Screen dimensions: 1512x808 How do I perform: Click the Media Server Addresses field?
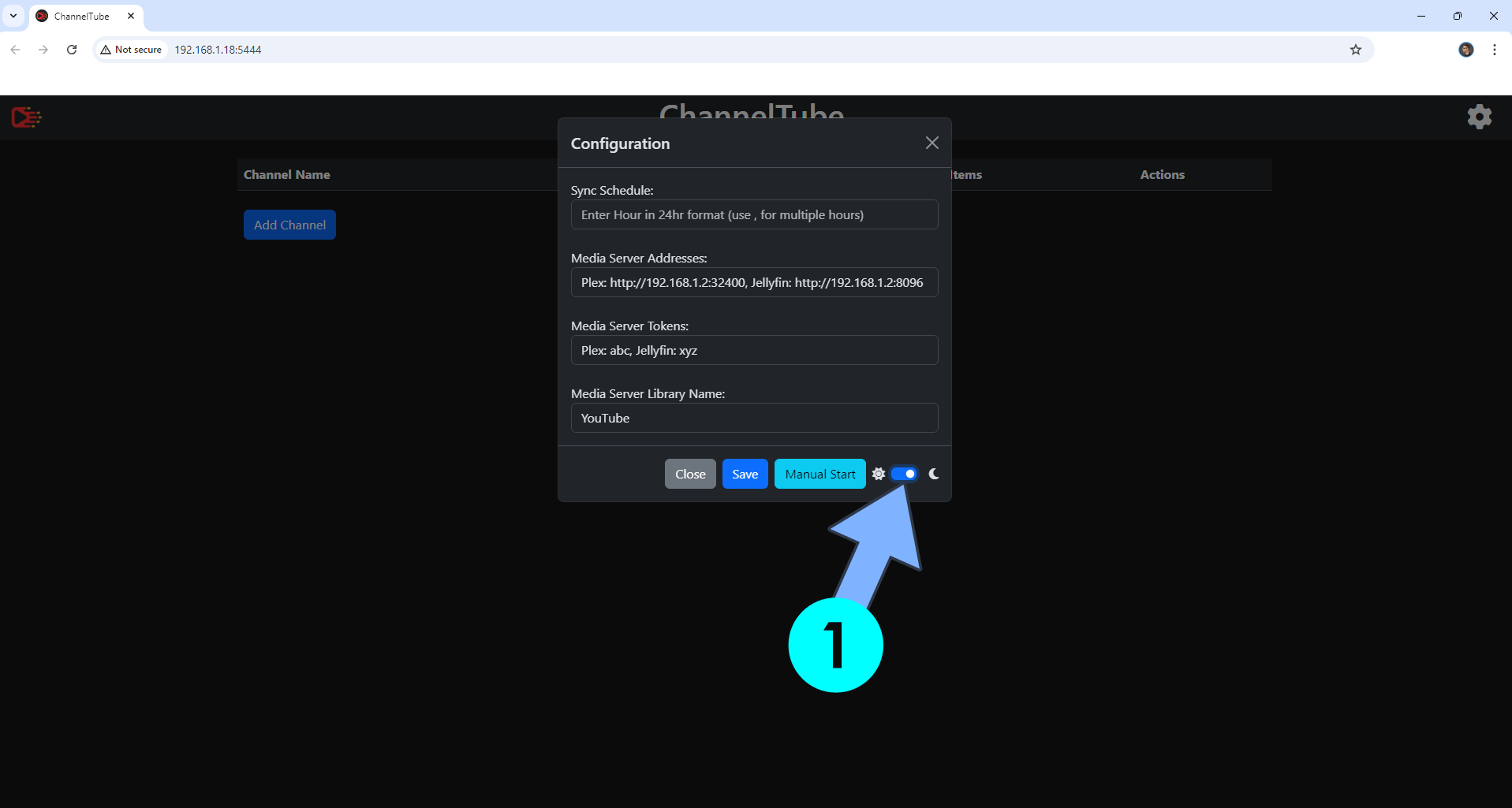[755, 282]
